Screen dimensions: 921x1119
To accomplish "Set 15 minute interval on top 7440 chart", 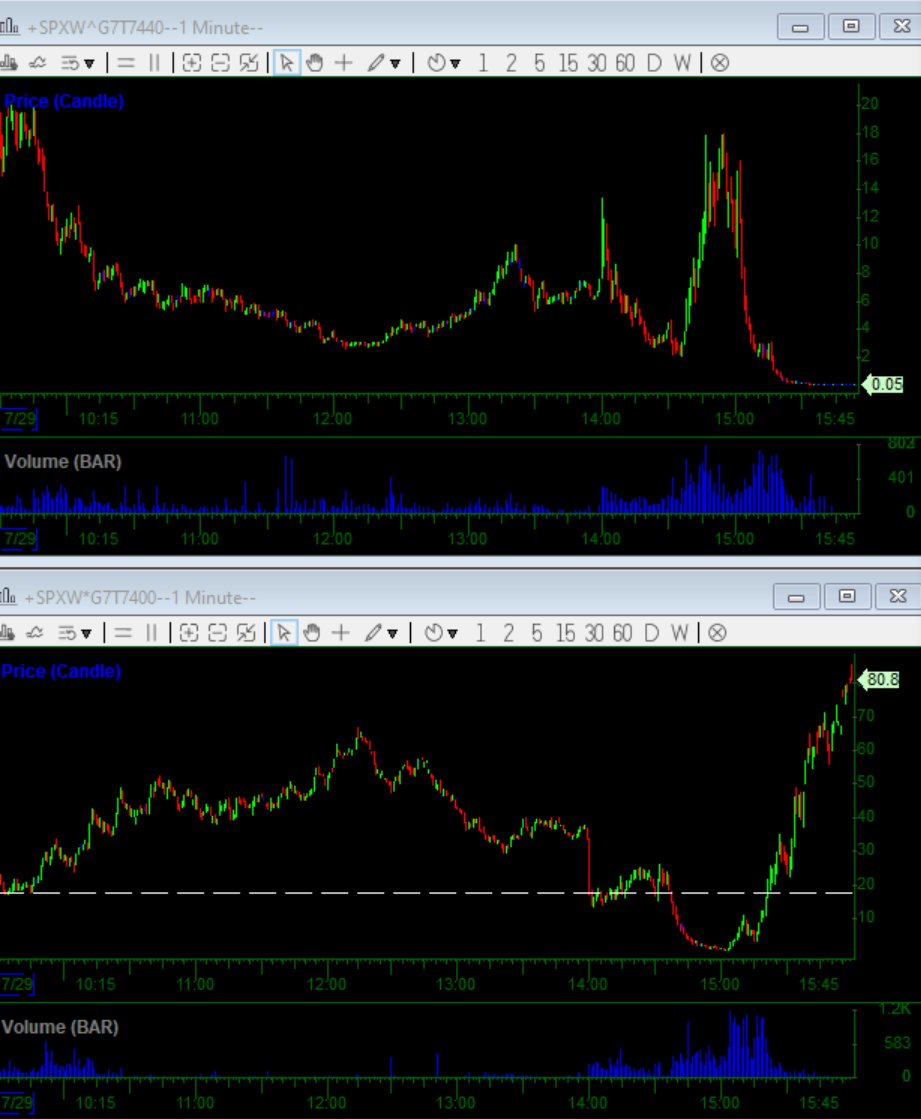I will (568, 63).
